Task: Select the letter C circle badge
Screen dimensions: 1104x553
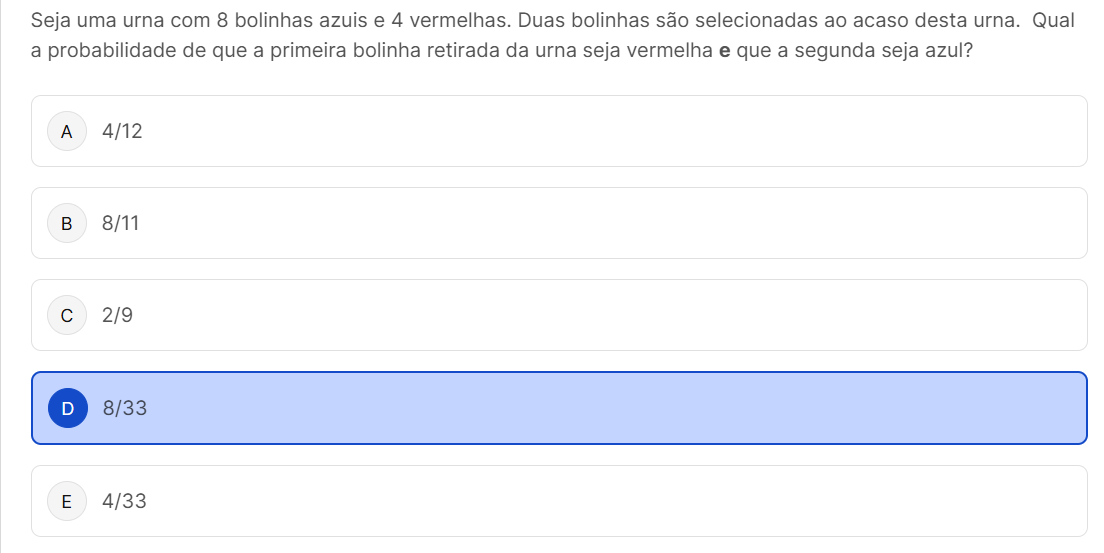Action: 67,316
